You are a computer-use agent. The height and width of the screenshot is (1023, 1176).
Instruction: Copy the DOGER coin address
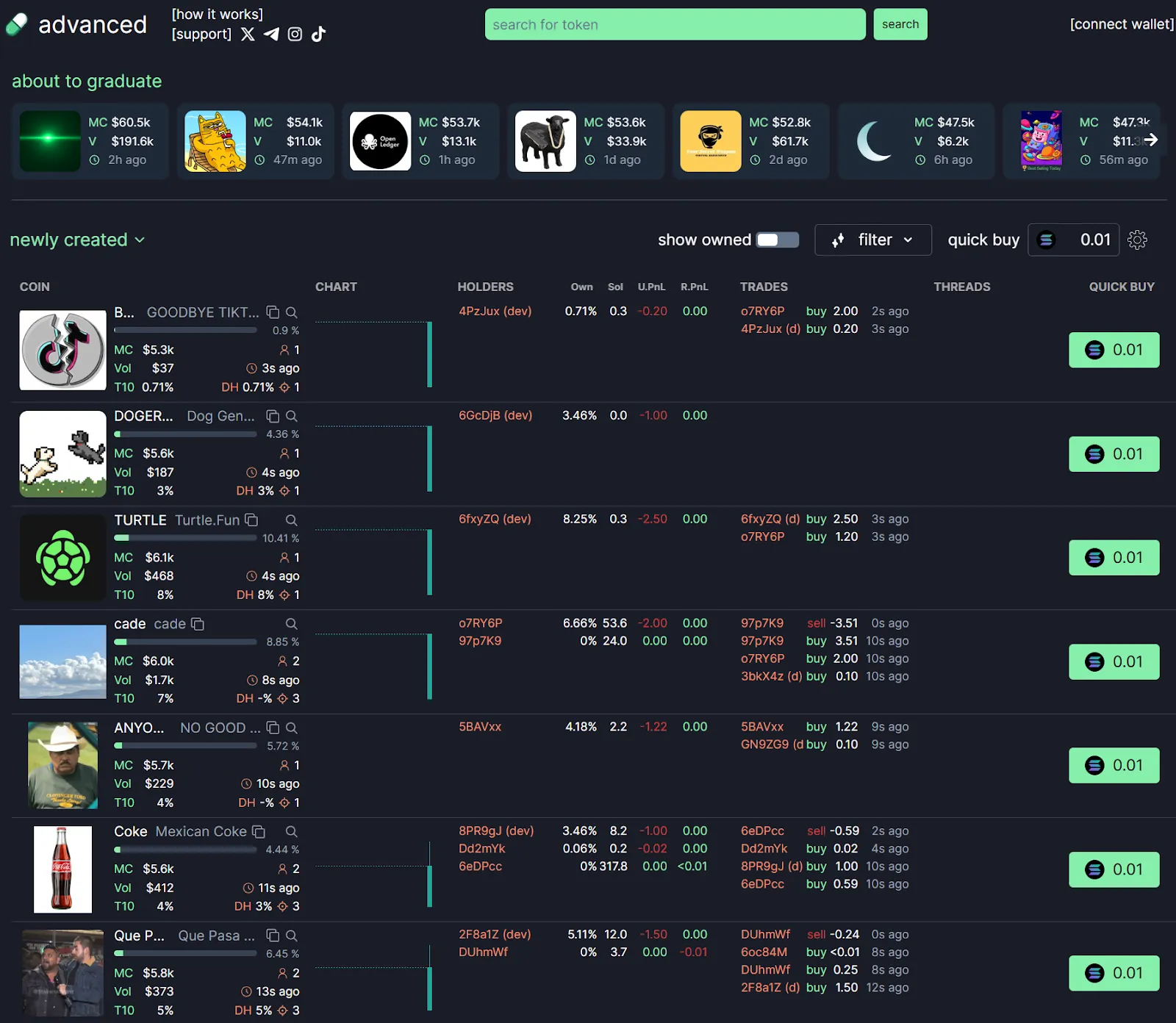pyautogui.click(x=273, y=416)
